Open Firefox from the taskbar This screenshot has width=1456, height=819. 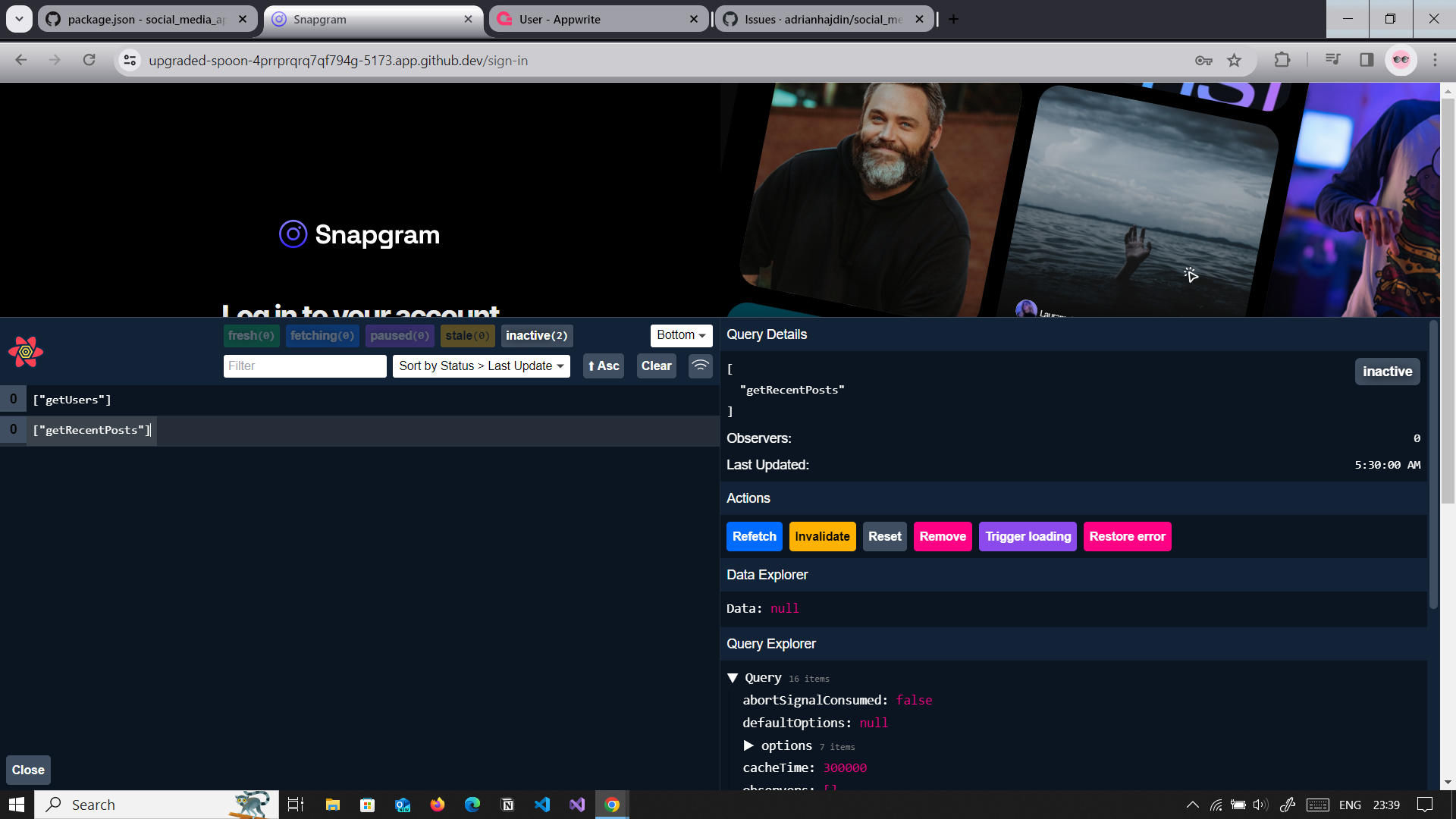[438, 805]
